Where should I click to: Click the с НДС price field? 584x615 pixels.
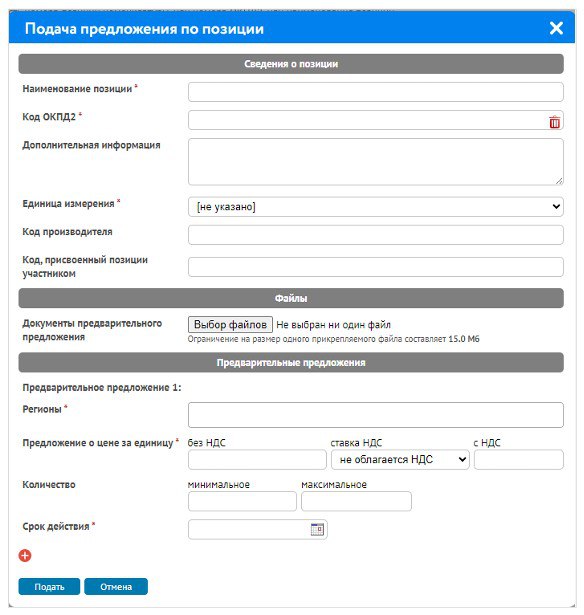(x=519, y=459)
